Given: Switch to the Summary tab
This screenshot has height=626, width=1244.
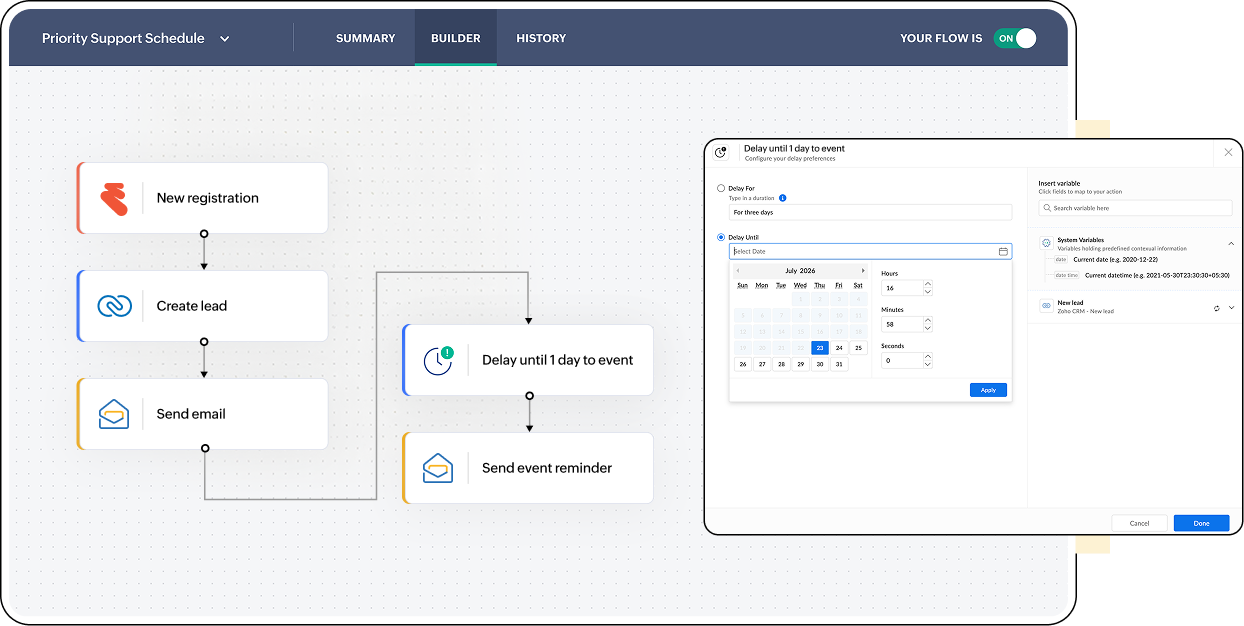Looking at the screenshot, I should pyautogui.click(x=366, y=38).
